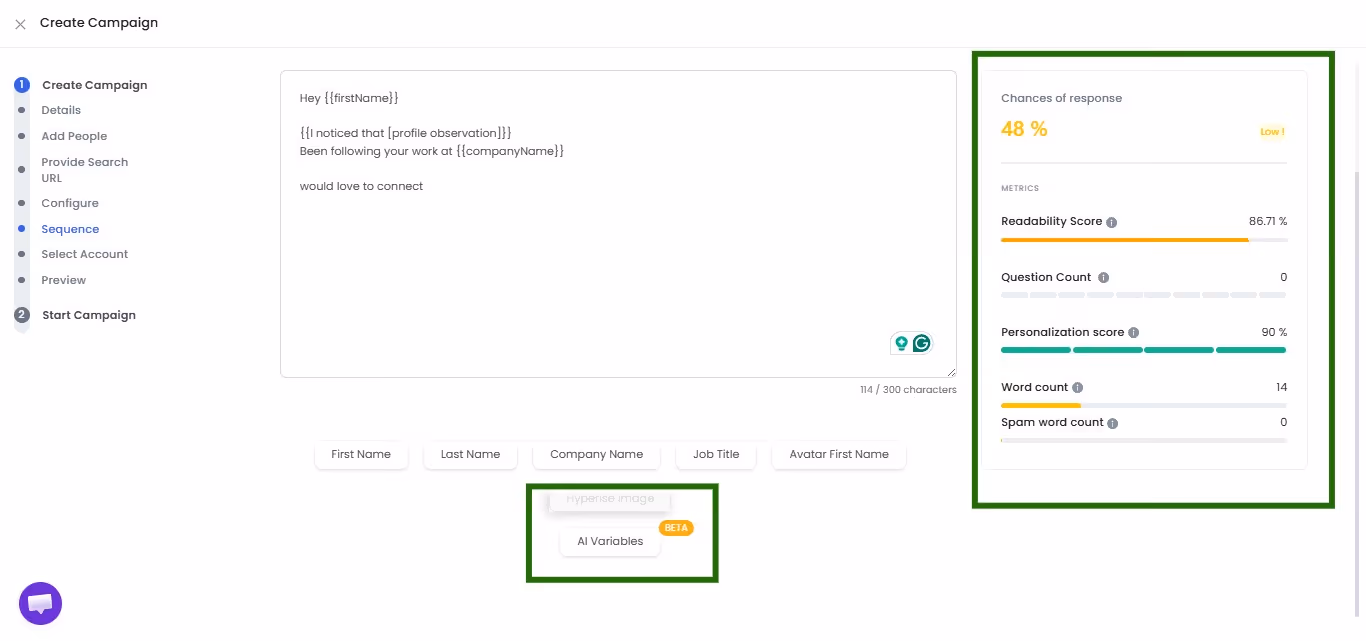Click the green lightbulb suggestion icon in the editor

pyautogui.click(x=901, y=343)
